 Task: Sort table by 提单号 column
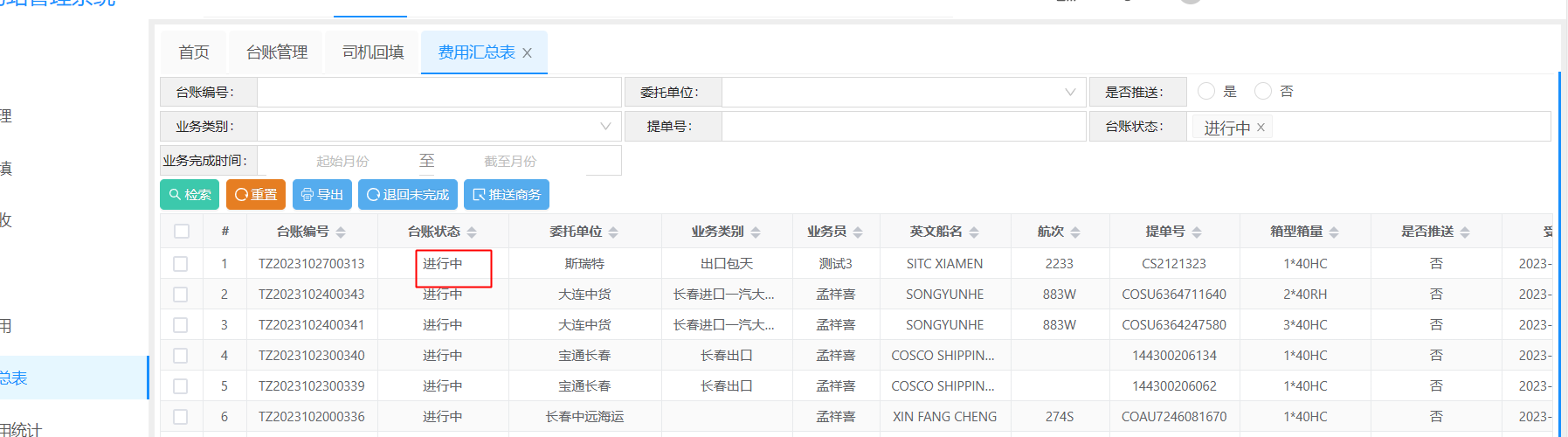coord(1197,232)
